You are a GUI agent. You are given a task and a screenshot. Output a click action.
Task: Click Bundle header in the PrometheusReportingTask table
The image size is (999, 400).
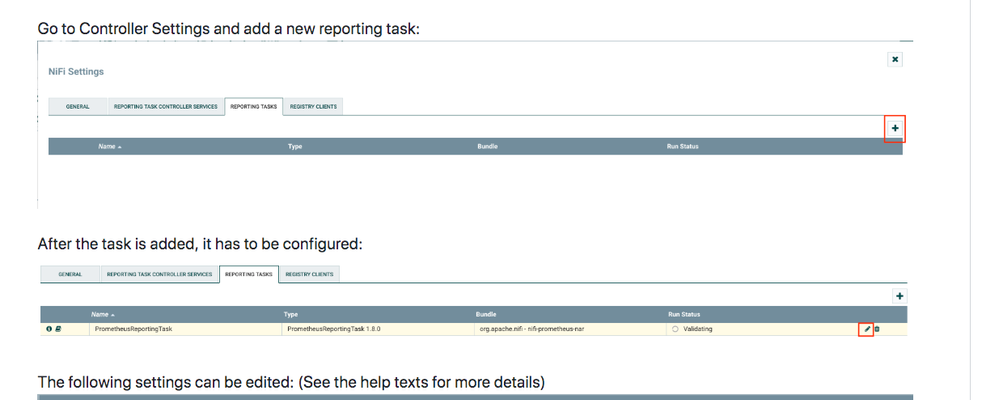pos(486,315)
